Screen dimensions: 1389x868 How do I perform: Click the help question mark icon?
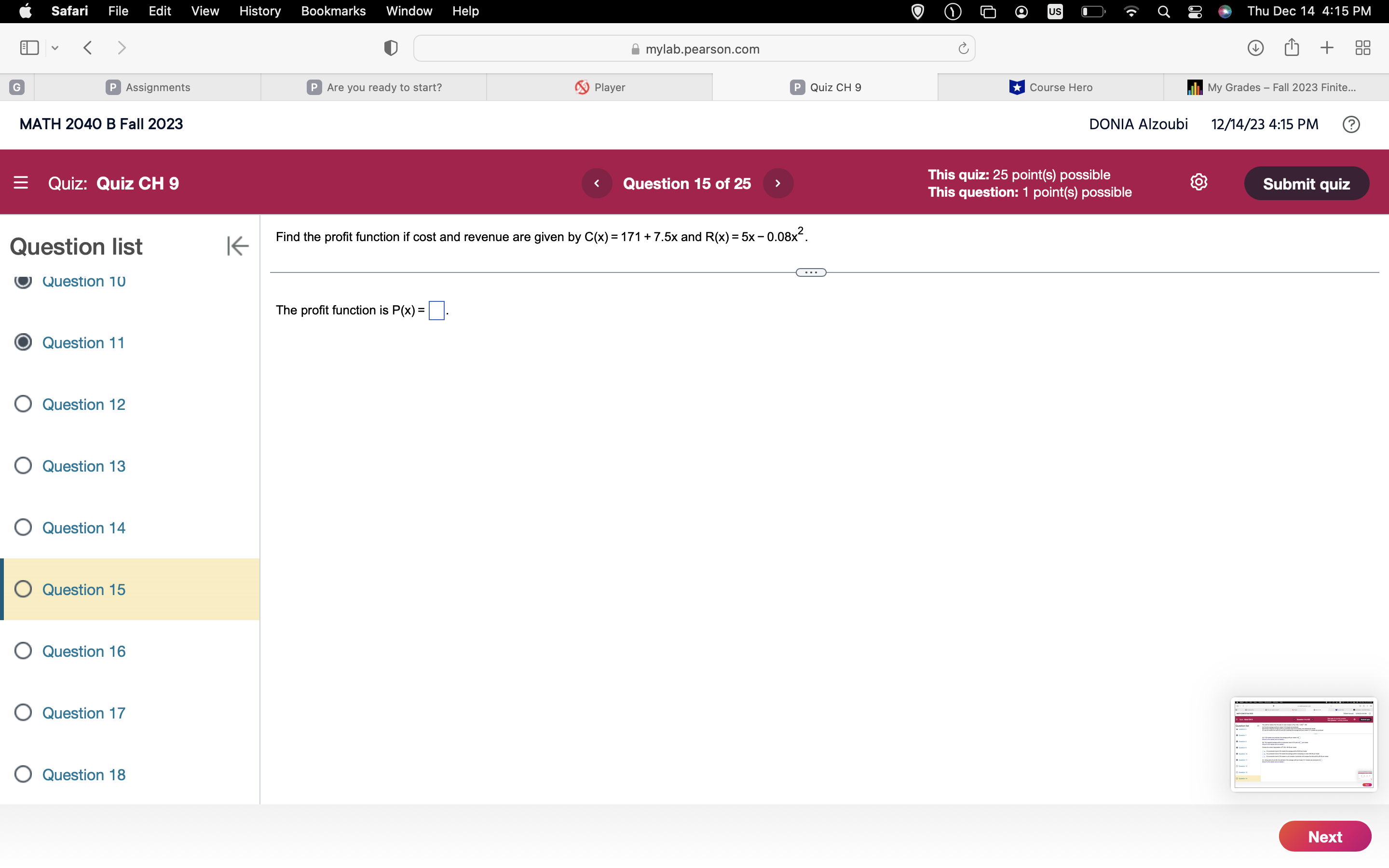coord(1352,124)
